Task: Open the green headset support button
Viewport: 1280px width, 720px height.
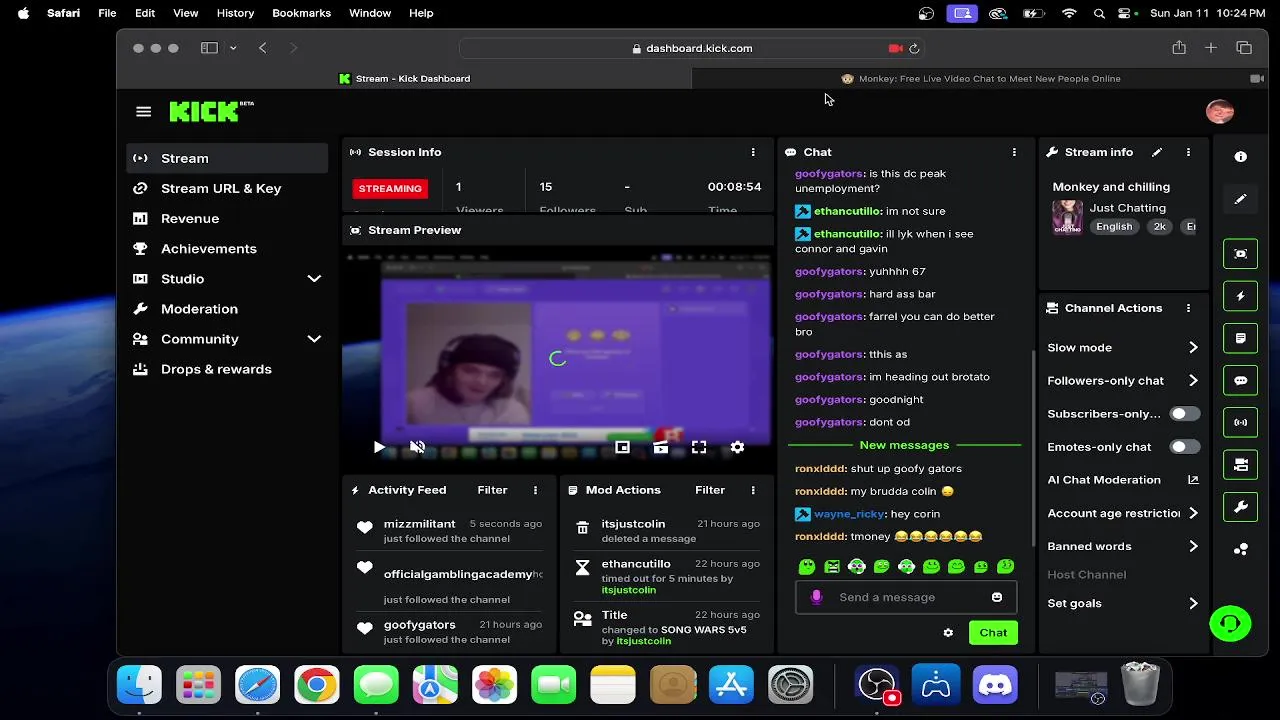Action: (1230, 624)
